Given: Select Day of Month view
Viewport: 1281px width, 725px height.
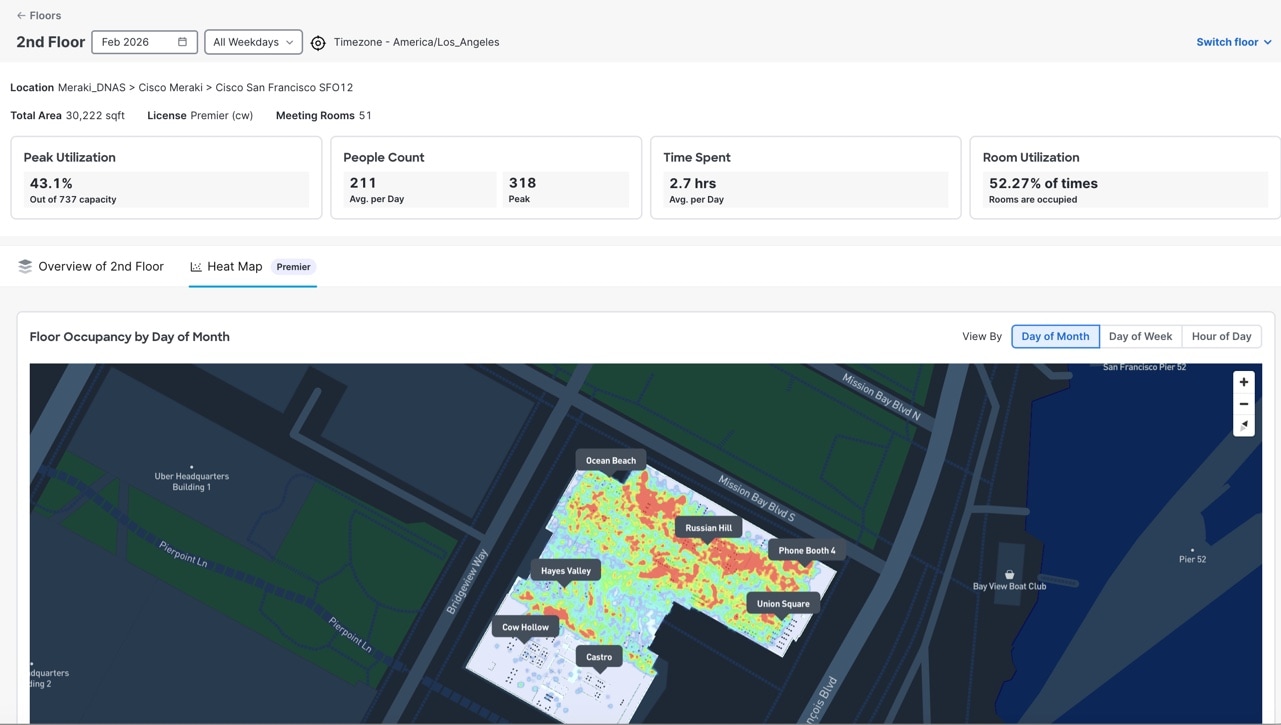Looking at the screenshot, I should [1055, 337].
